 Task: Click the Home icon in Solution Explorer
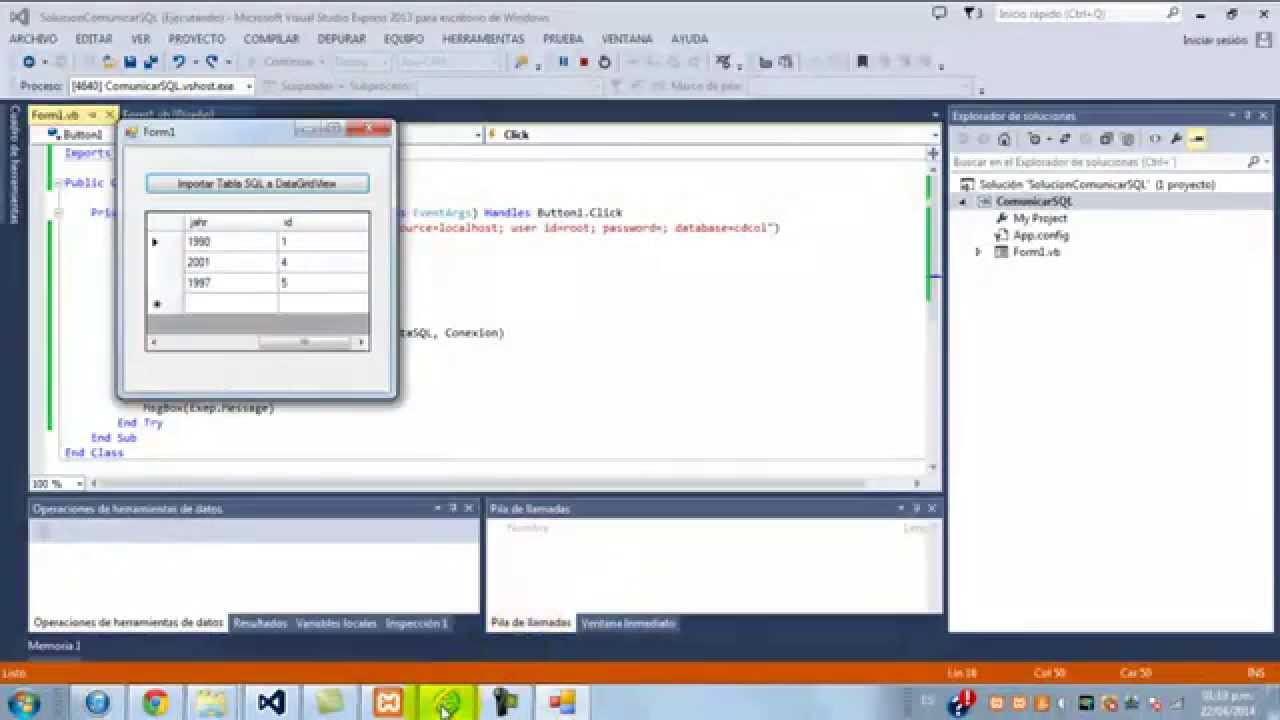point(1004,139)
